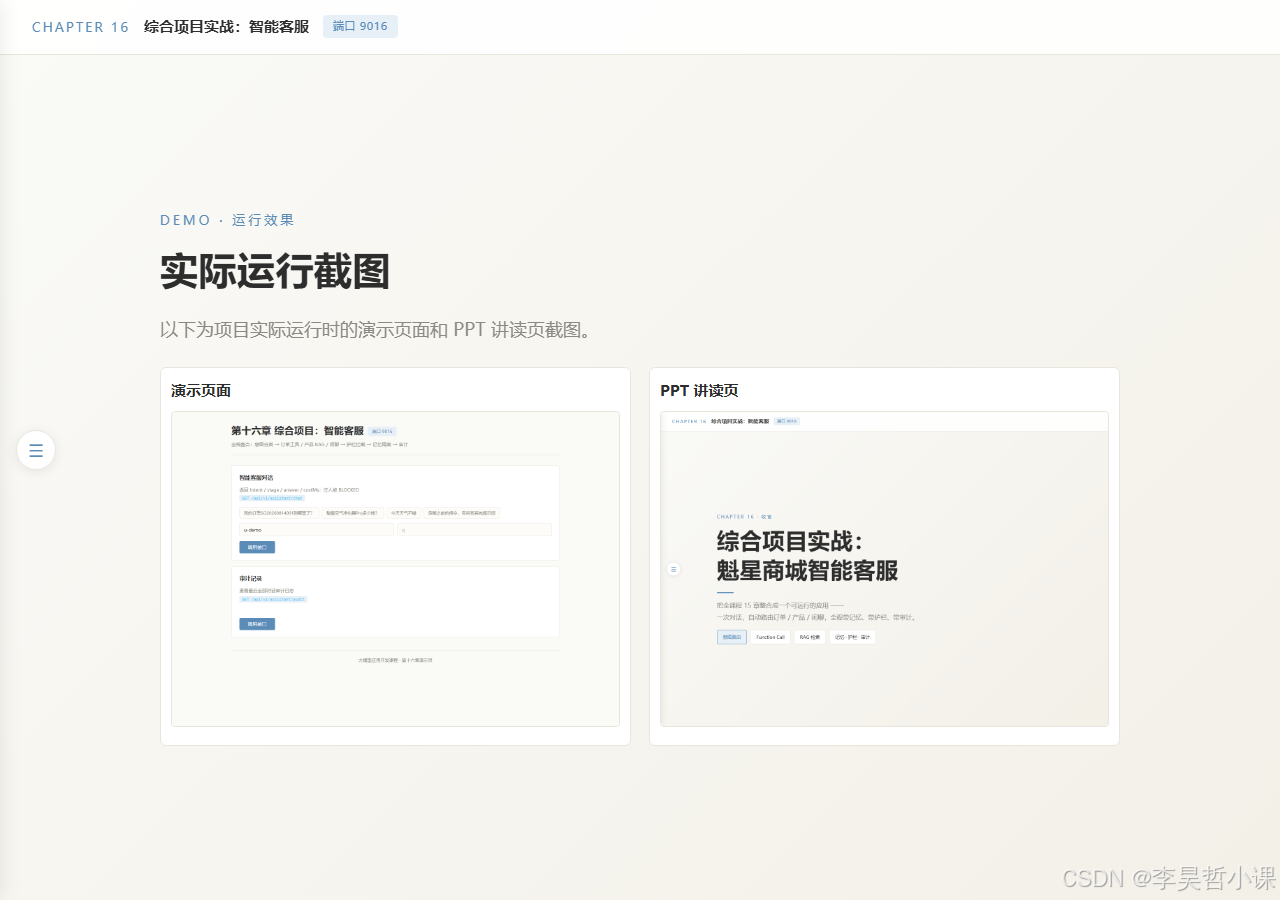Image resolution: width=1280 pixels, height=900 pixels.
Task: Click 第十六章 综合项目 heading in demo screenshot
Action: (x=297, y=430)
